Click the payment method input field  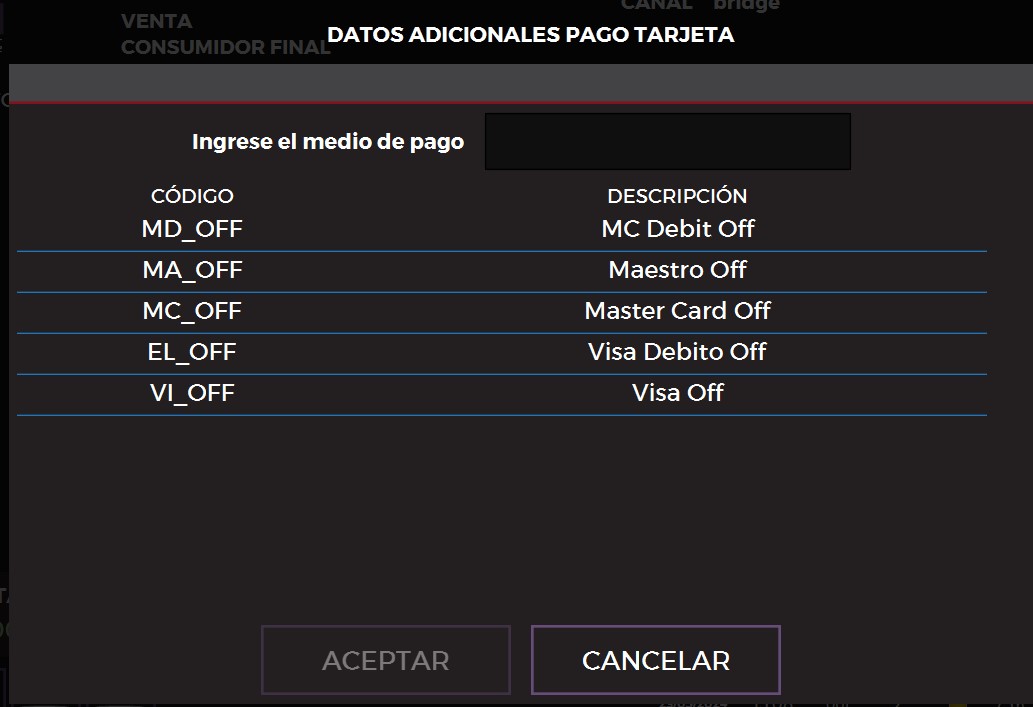[667, 141]
